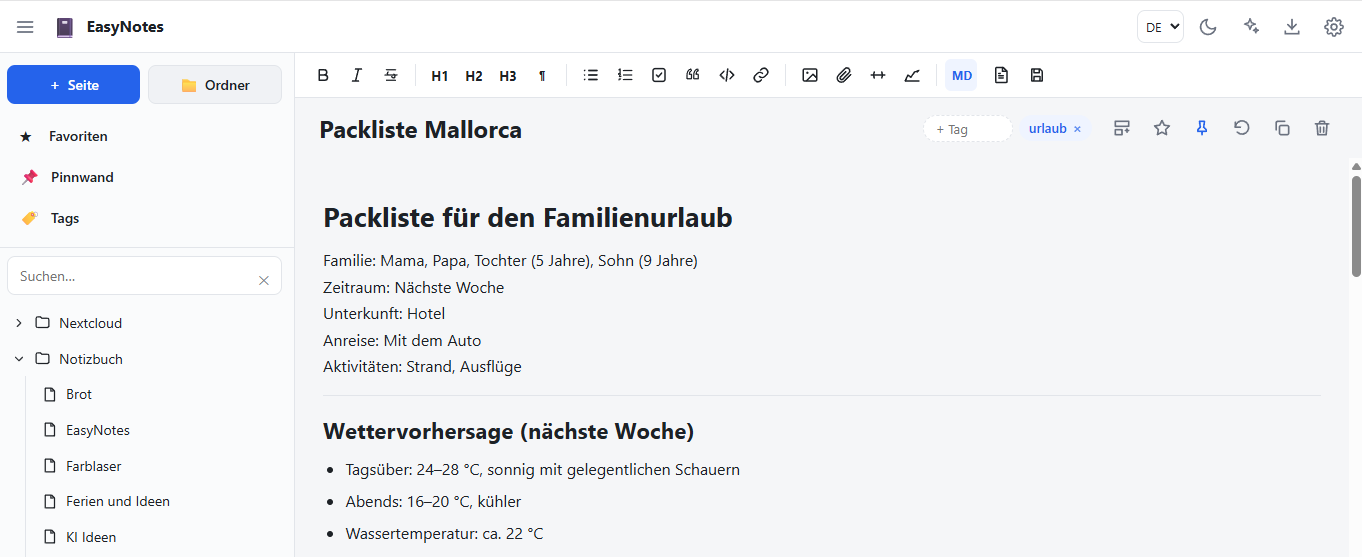1362x557 pixels.
Task: Open the KI Ideen note
Action: click(x=91, y=537)
